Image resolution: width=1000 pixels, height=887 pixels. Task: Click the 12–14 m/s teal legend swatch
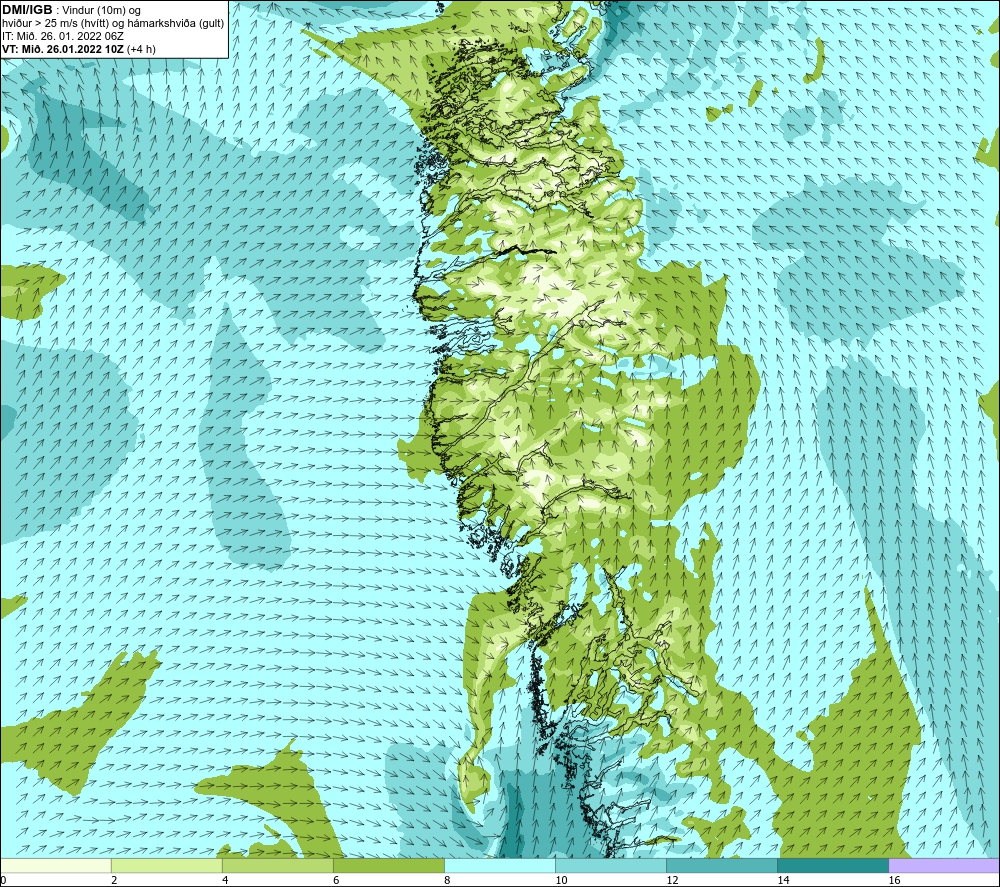(x=722, y=865)
